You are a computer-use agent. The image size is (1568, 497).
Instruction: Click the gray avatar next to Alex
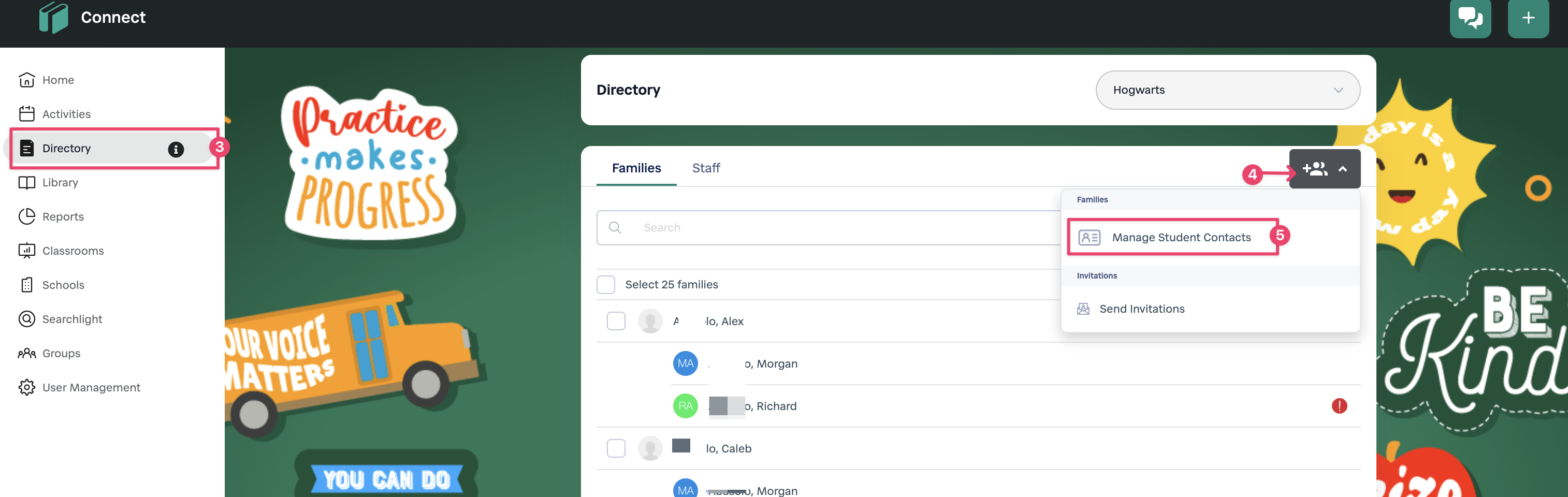[650, 320]
